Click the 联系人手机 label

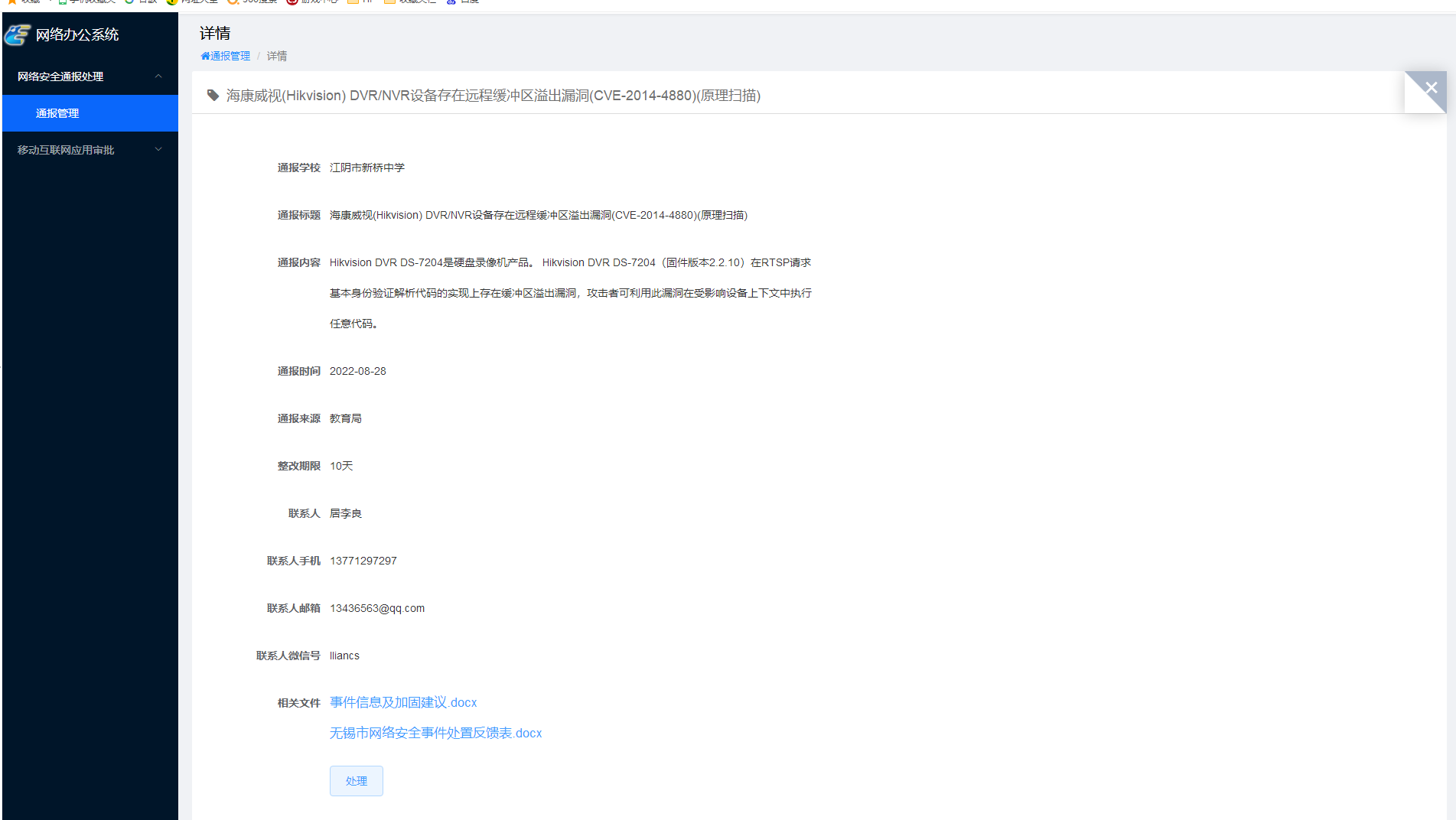[294, 561]
